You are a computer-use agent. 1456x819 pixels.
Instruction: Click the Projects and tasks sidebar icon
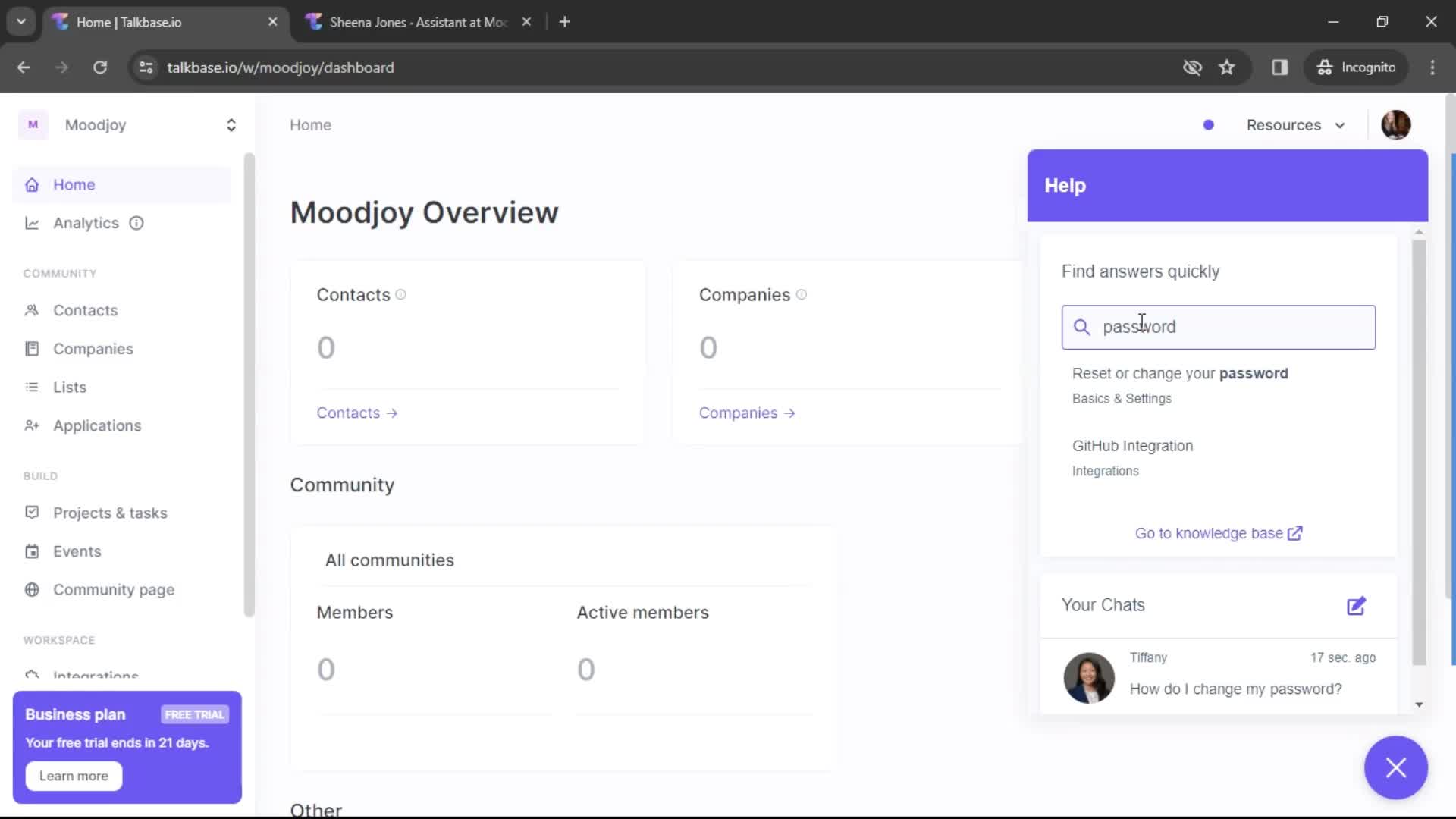(31, 512)
